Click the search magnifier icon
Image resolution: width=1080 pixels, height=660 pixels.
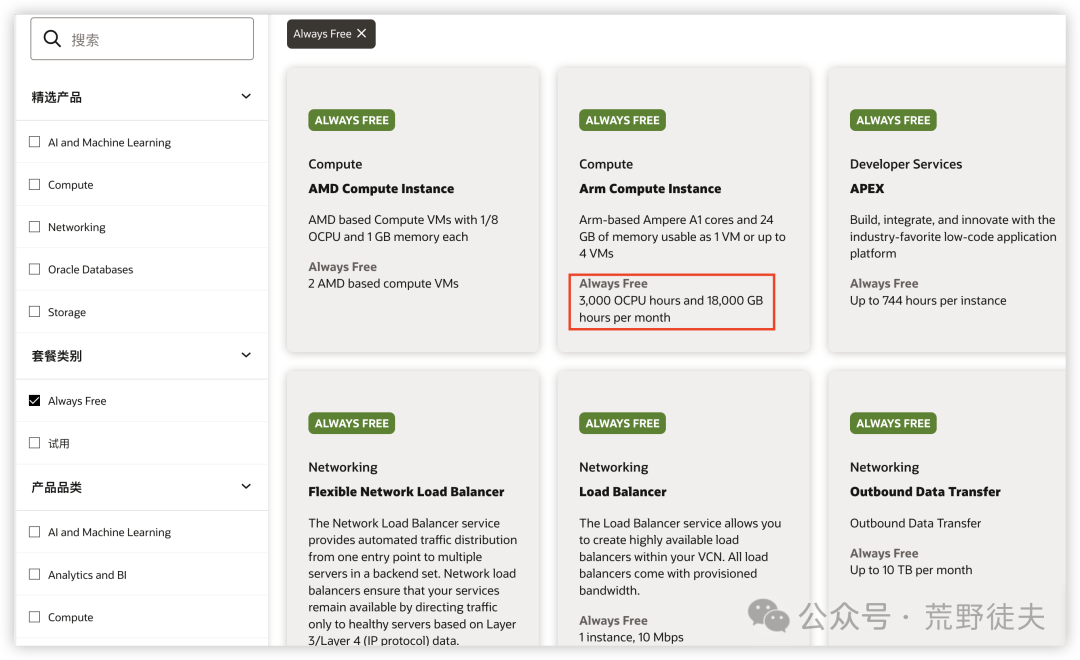point(52,39)
